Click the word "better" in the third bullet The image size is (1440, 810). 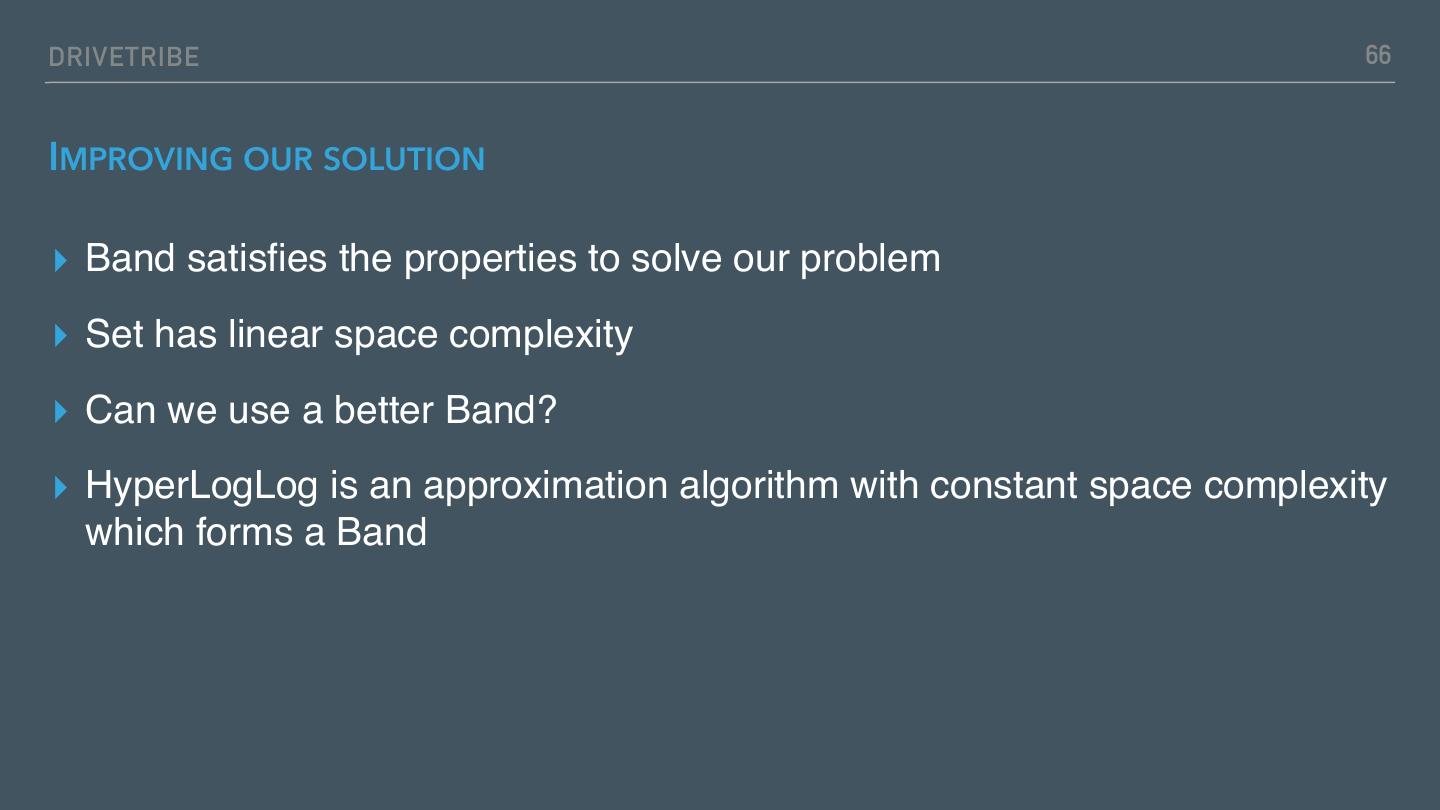coord(384,410)
